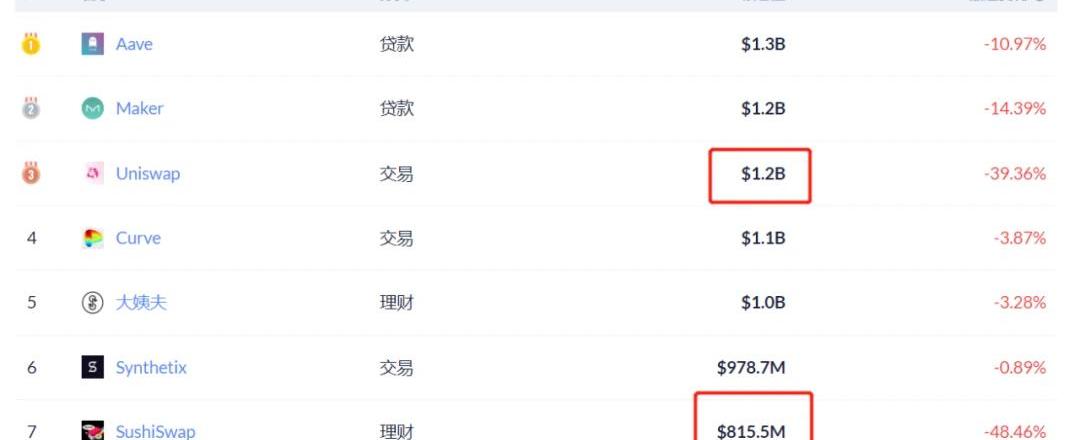
Task: Go to the Curve project page
Action: (138, 238)
